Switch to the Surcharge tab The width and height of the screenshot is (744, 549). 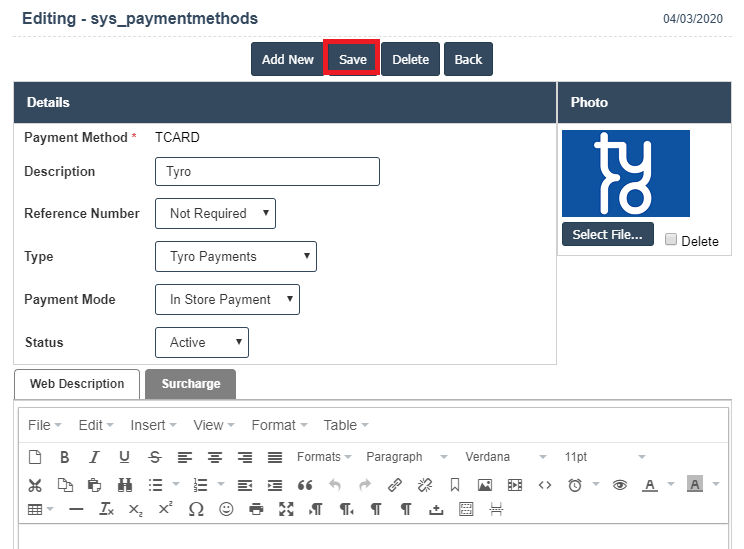190,384
